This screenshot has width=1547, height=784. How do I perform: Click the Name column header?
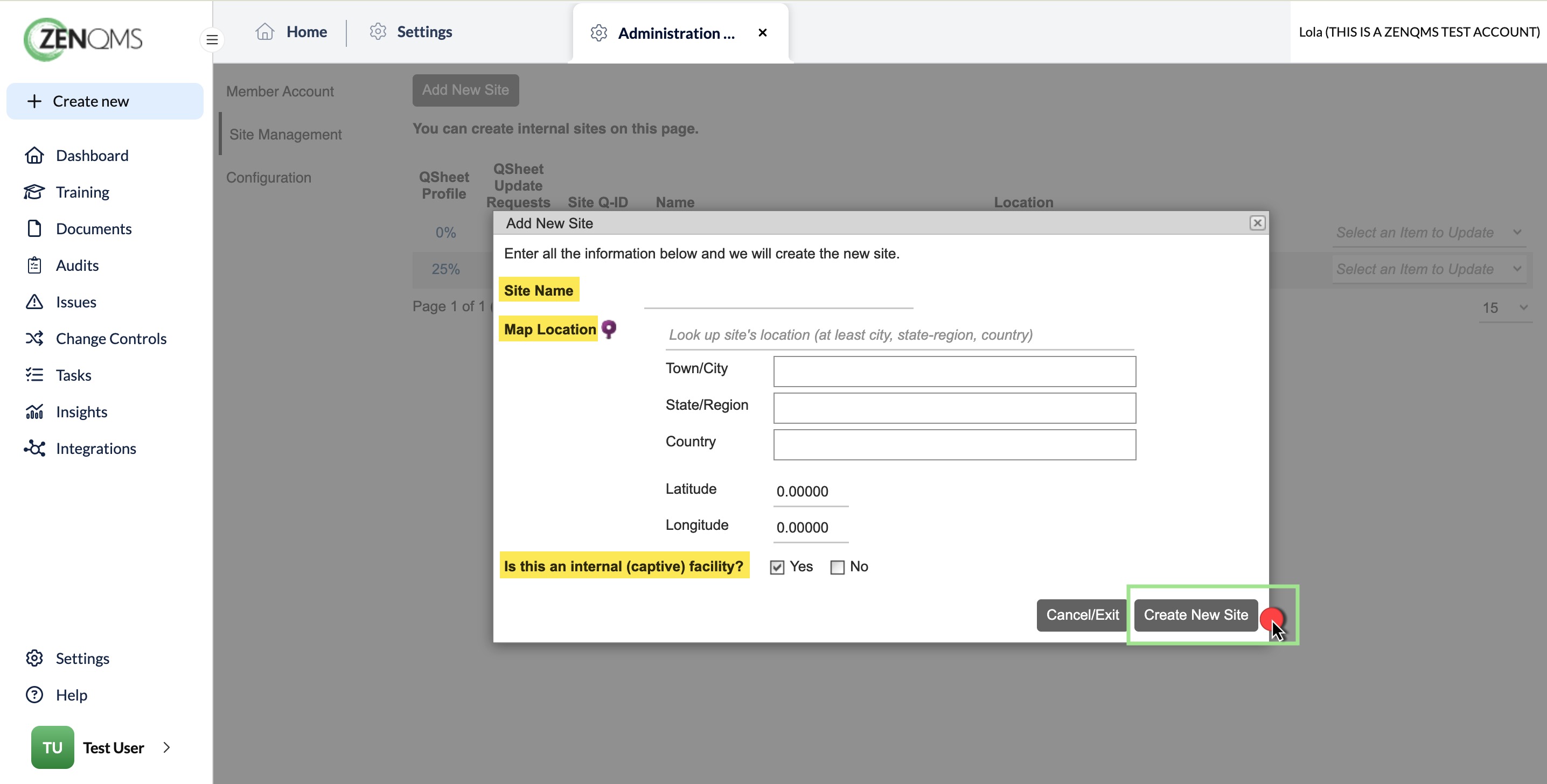click(x=675, y=202)
